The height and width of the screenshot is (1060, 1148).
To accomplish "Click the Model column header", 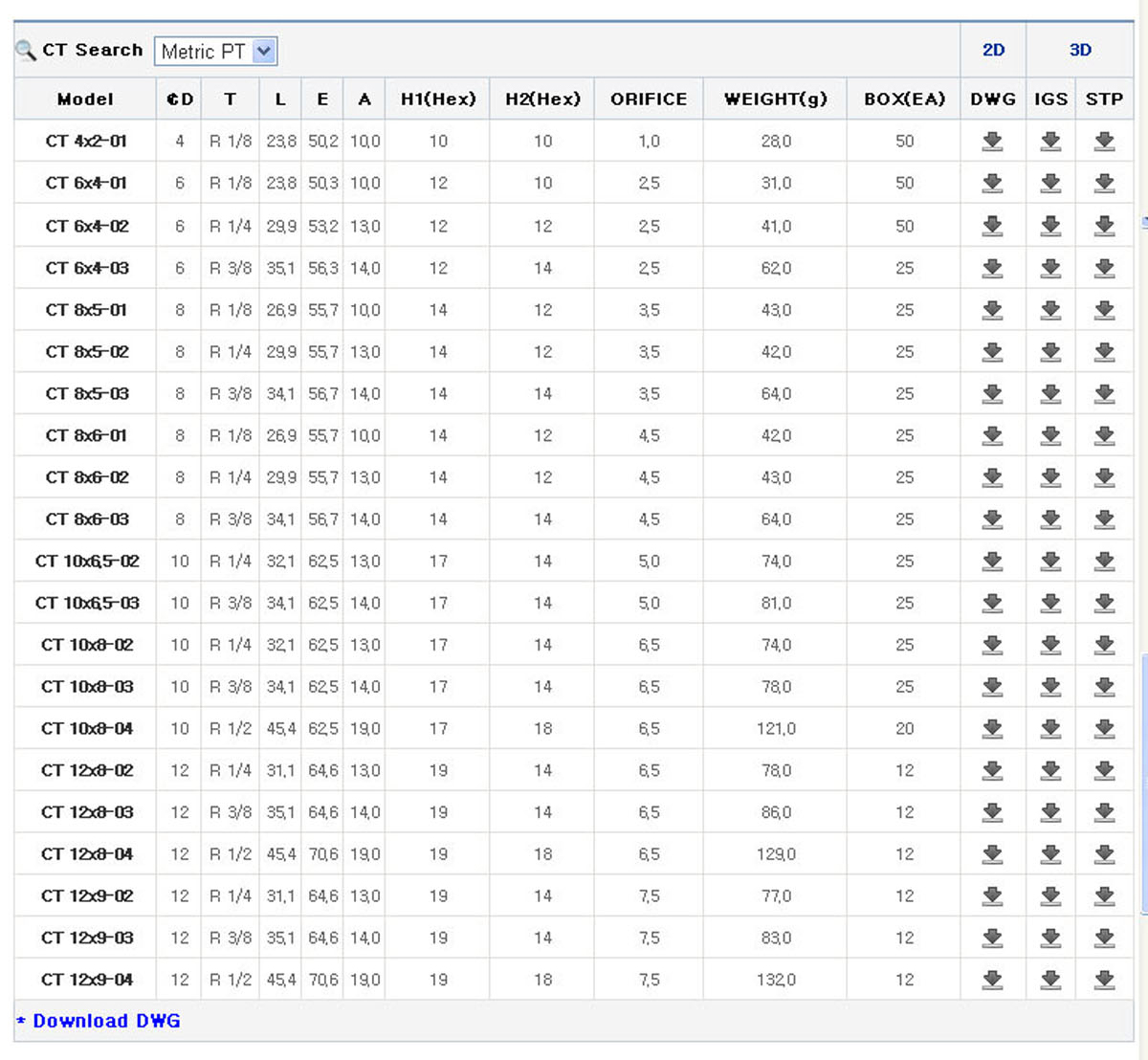I will [x=85, y=99].
